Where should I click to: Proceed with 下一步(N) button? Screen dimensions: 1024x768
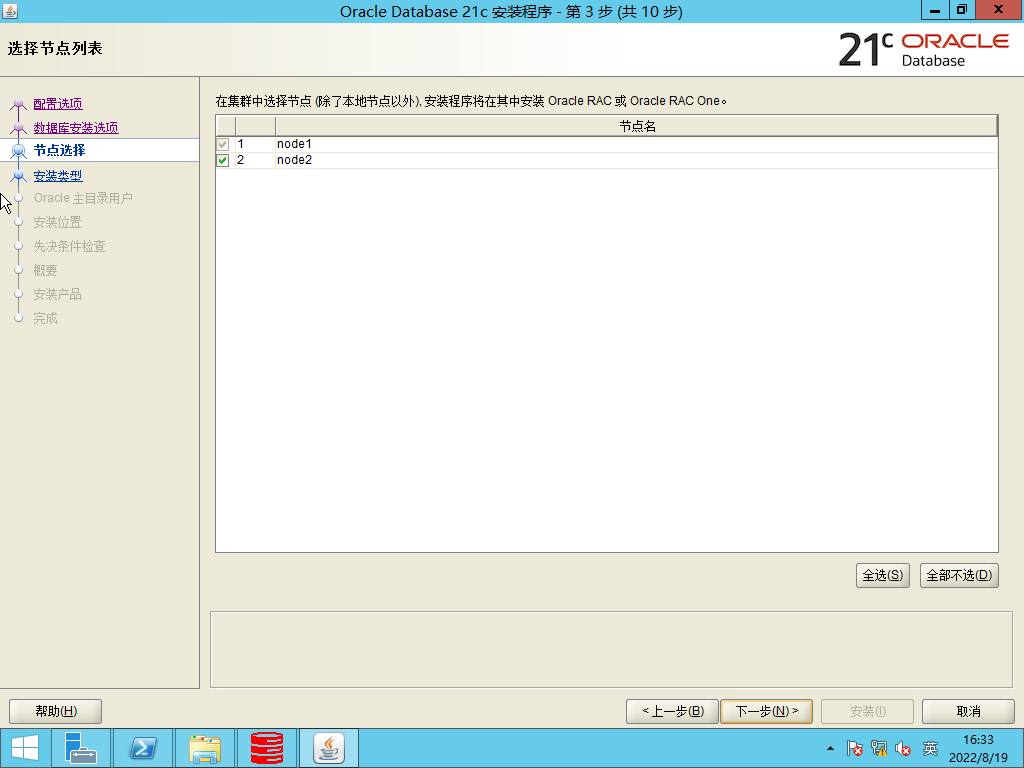pos(766,711)
